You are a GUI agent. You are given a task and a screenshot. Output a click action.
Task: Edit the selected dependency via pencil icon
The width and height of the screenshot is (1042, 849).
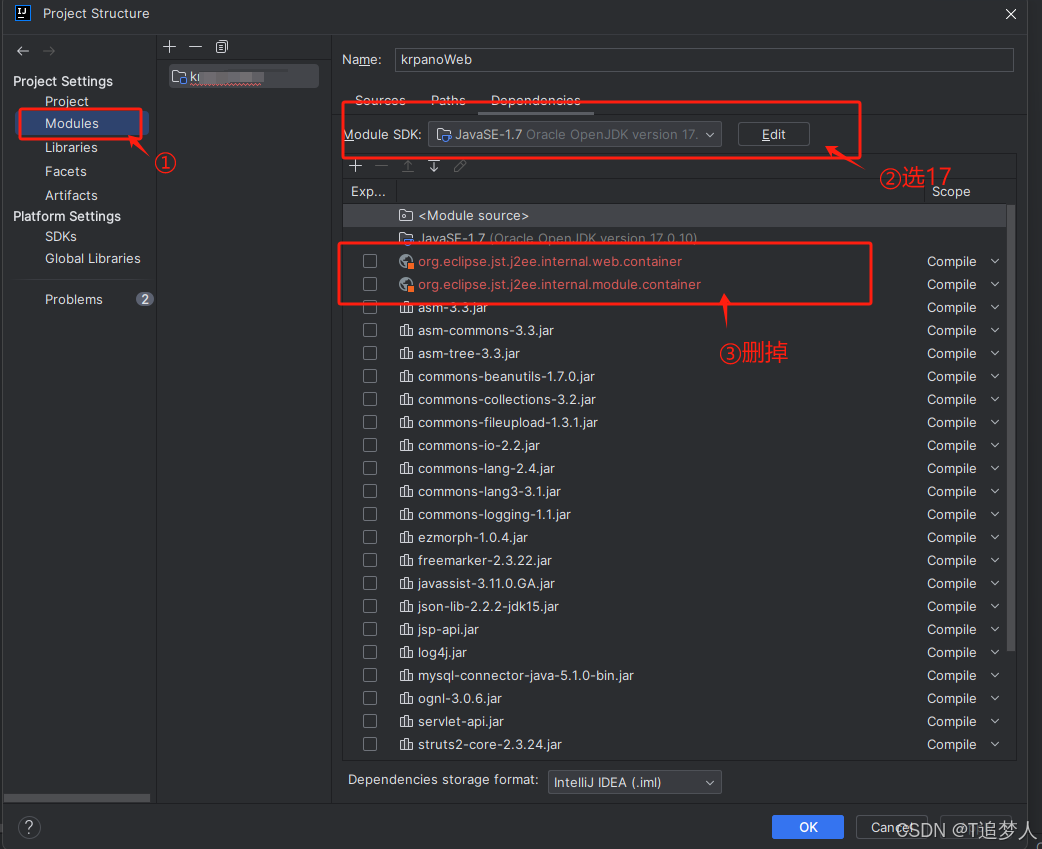coord(460,166)
